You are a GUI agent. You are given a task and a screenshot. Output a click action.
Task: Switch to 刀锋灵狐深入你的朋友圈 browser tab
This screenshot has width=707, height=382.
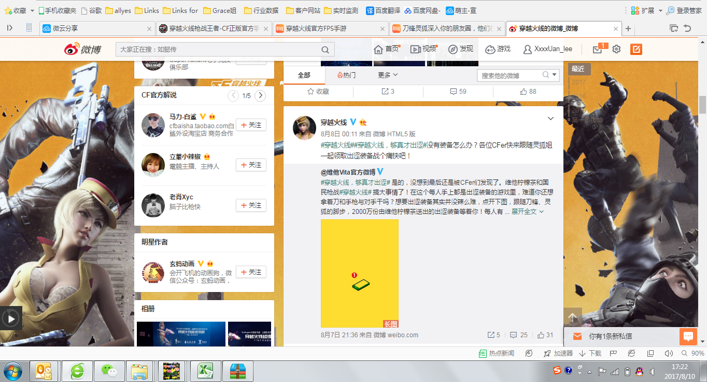(446, 28)
